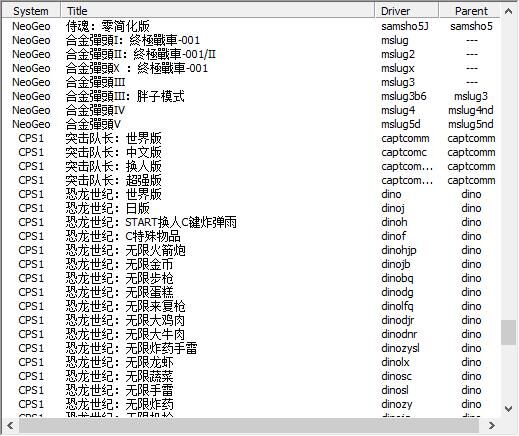The image size is (519, 436).
Task: Click the scroll down arrow
Action: click(x=508, y=408)
